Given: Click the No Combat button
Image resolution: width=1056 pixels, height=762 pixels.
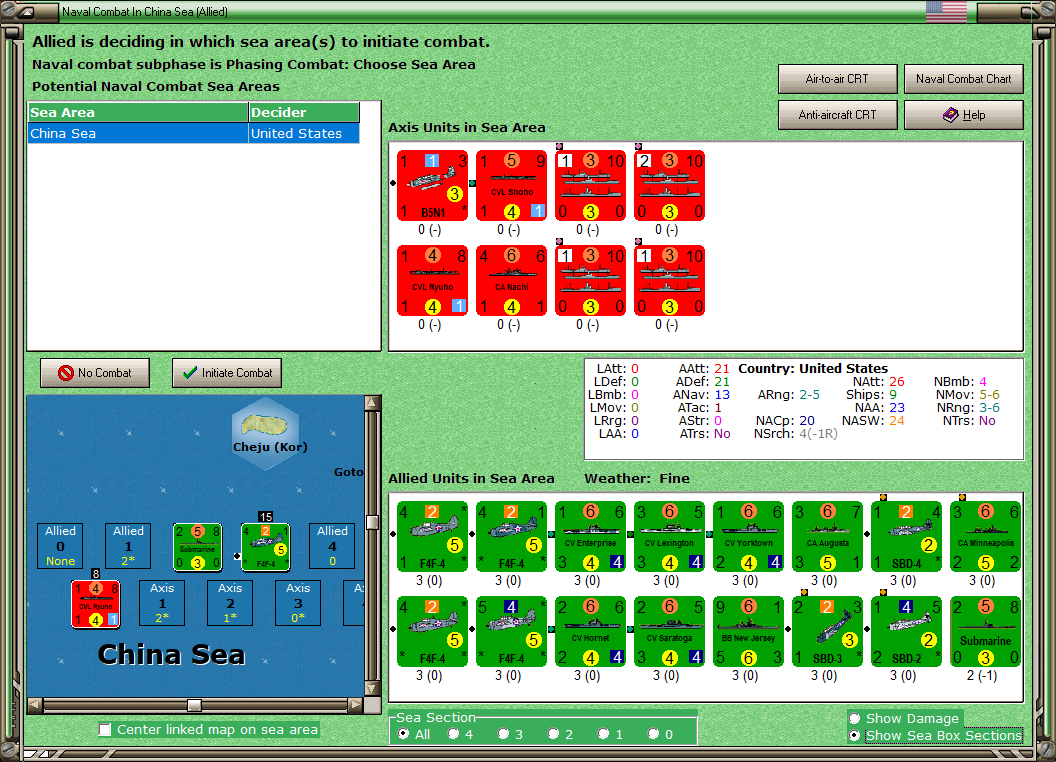Looking at the screenshot, I should click(x=95, y=373).
